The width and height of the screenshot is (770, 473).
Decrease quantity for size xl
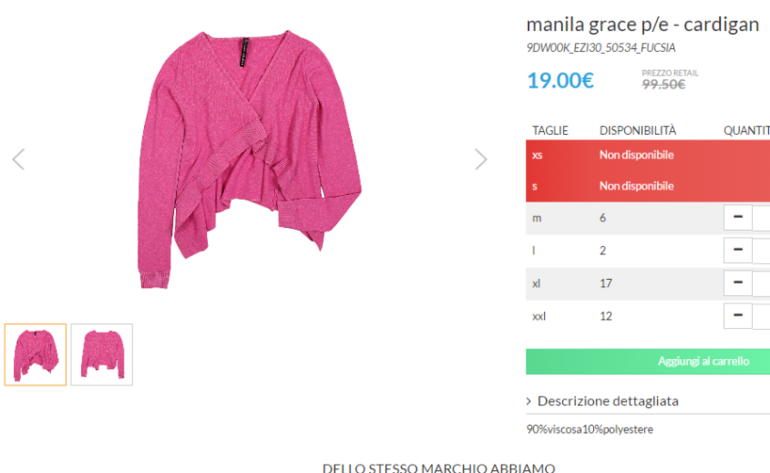pos(738,283)
